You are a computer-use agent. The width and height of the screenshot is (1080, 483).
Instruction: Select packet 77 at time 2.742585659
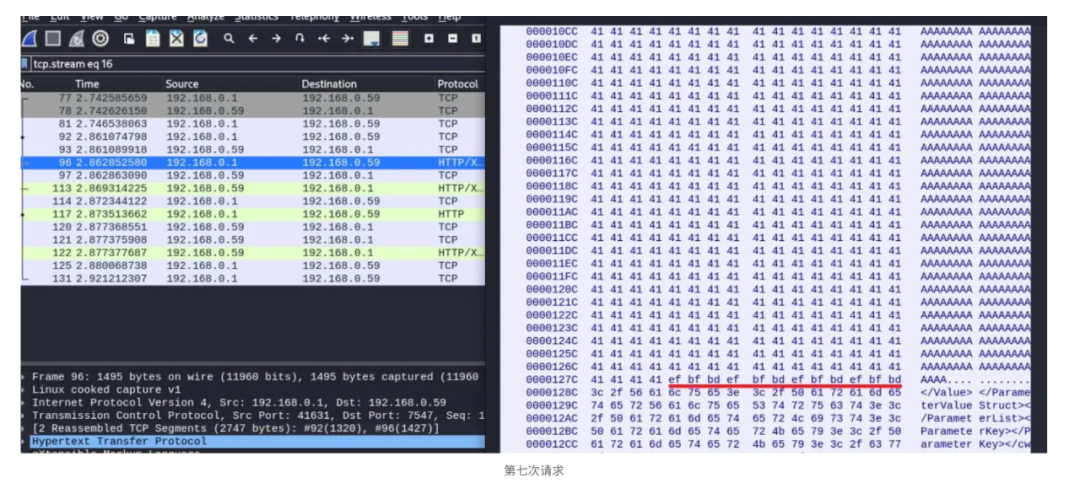253,98
